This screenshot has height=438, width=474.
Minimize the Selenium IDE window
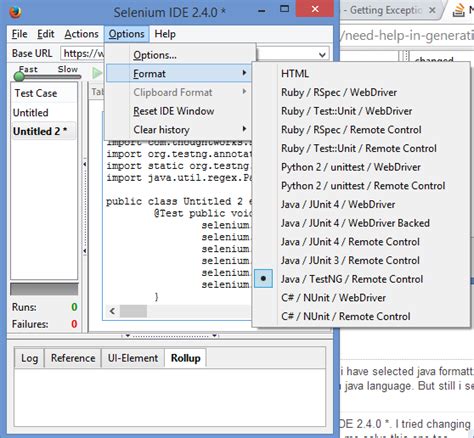tap(262, 11)
